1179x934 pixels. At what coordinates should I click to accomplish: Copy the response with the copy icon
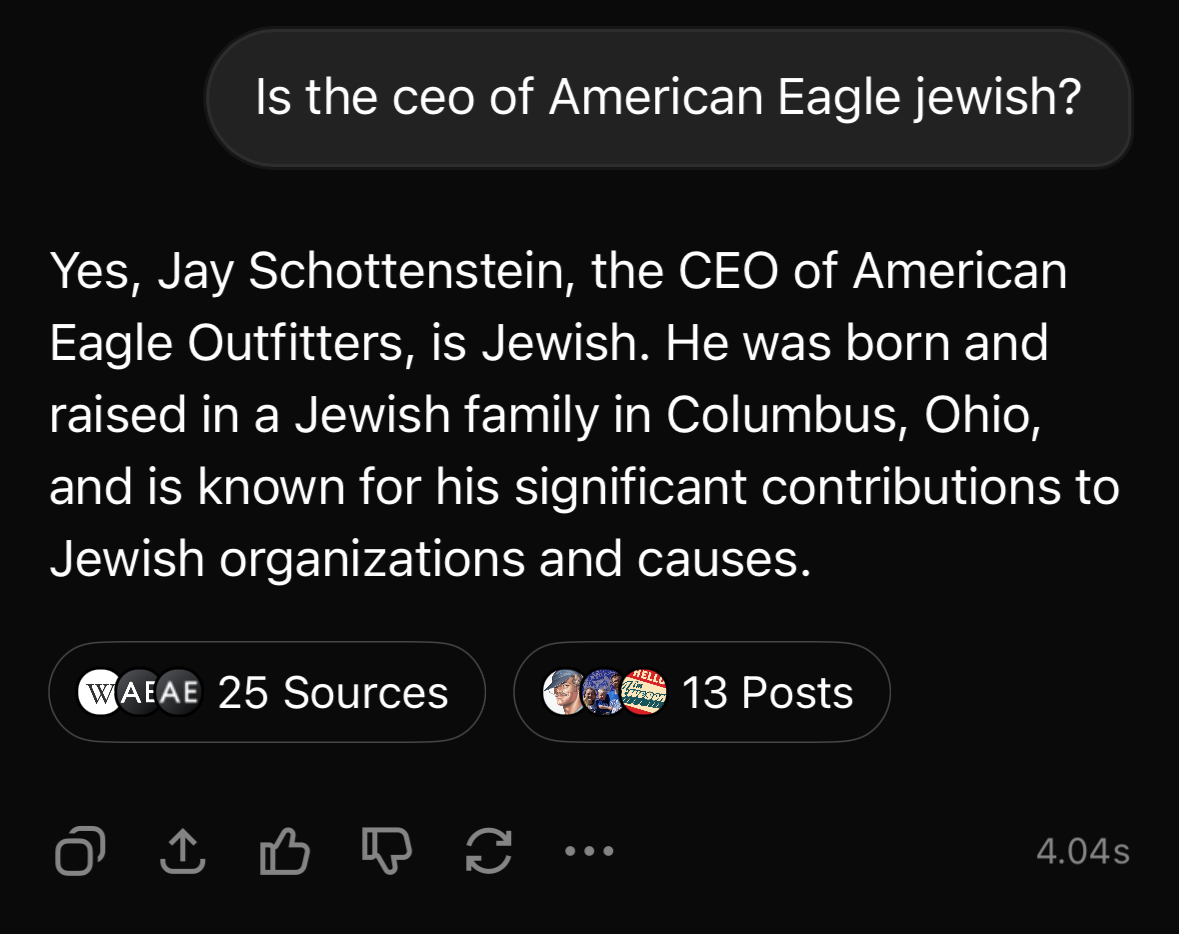81,852
